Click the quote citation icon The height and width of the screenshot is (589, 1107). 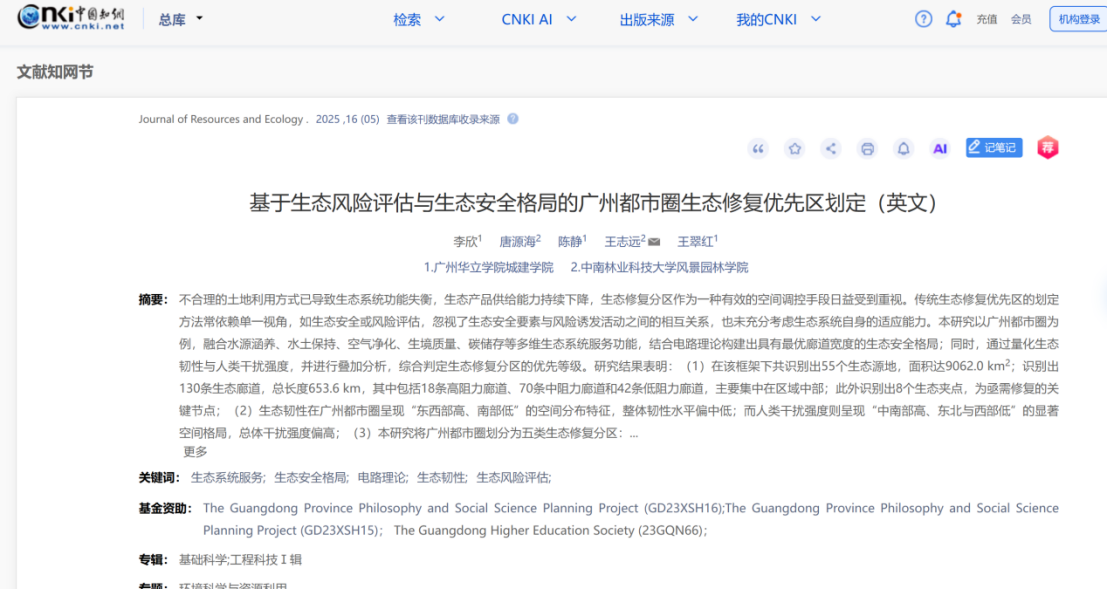(x=758, y=149)
